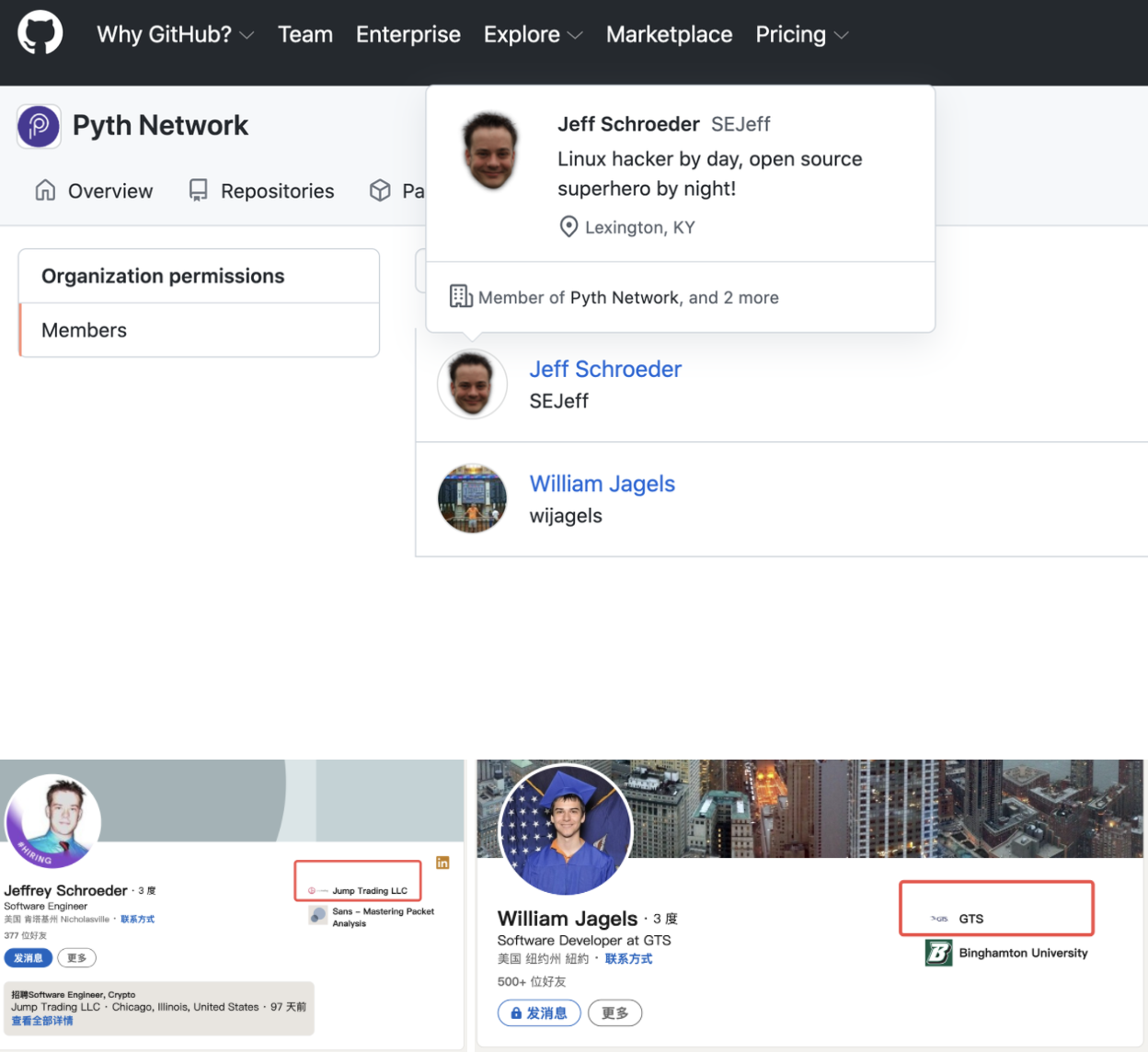Open Jeff Schroeder's profile link in members list
The width and height of the screenshot is (1148, 1052).
click(x=605, y=369)
